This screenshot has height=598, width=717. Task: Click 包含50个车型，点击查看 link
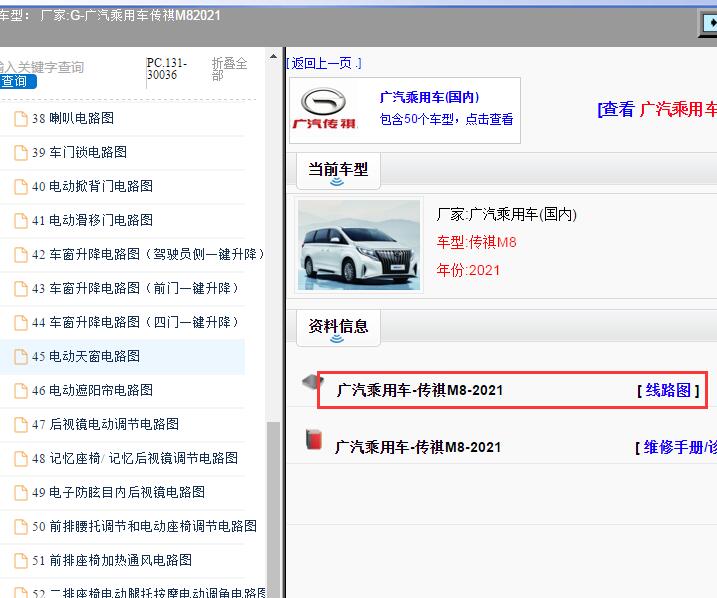446,119
